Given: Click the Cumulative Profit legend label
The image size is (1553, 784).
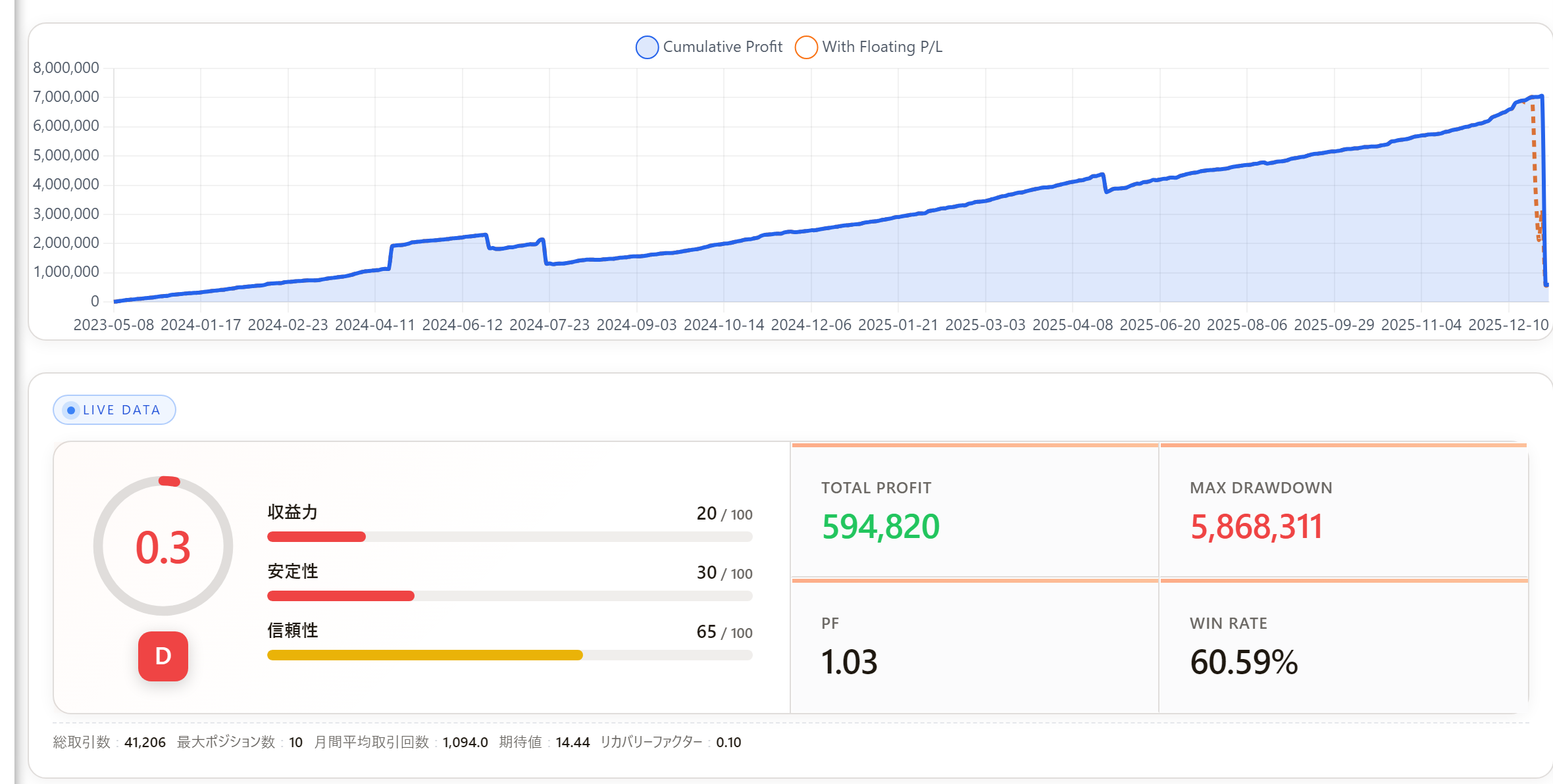Looking at the screenshot, I should 723,47.
